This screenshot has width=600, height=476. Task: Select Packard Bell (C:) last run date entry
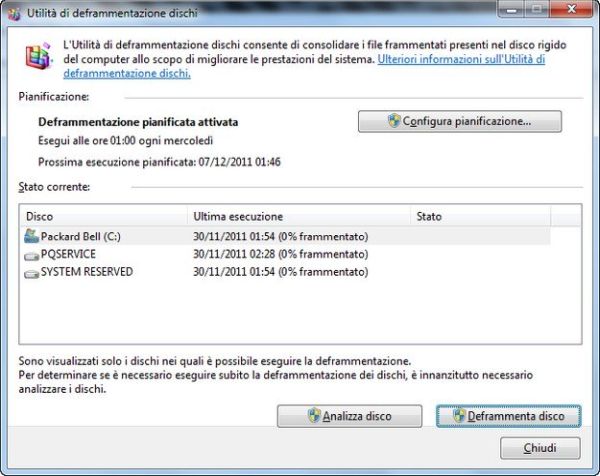pos(277,236)
